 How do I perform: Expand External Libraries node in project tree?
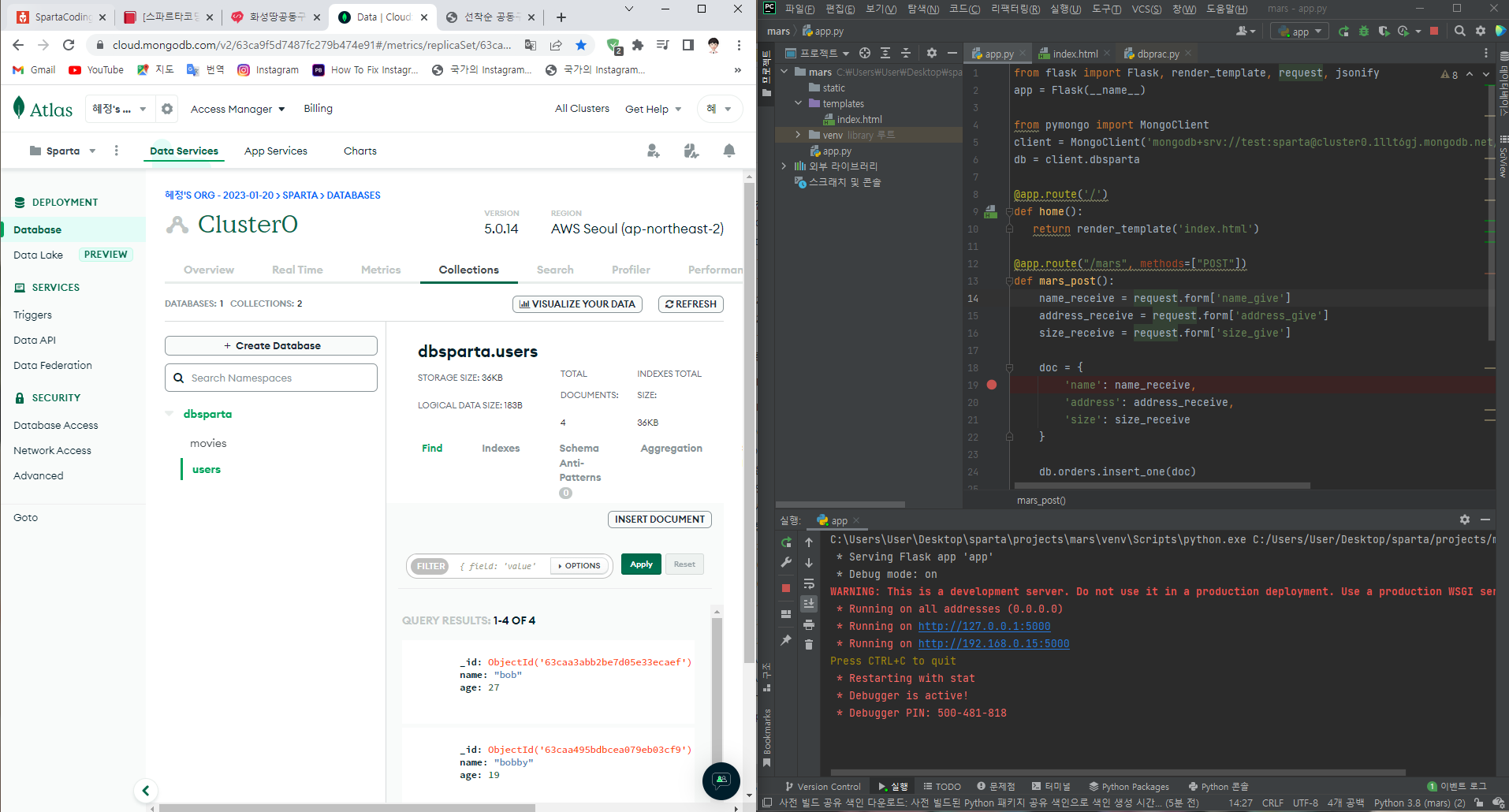coord(784,166)
